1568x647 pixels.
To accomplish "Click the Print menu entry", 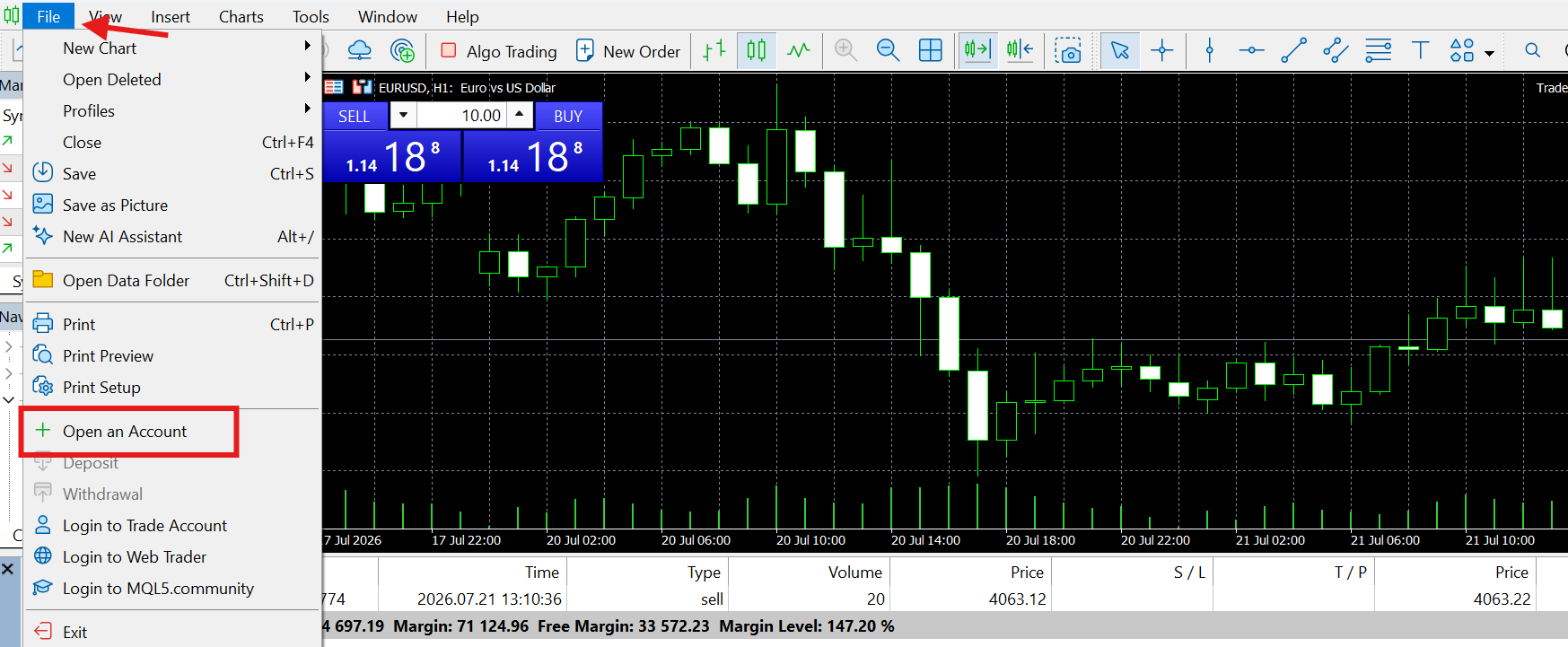I will [172, 324].
